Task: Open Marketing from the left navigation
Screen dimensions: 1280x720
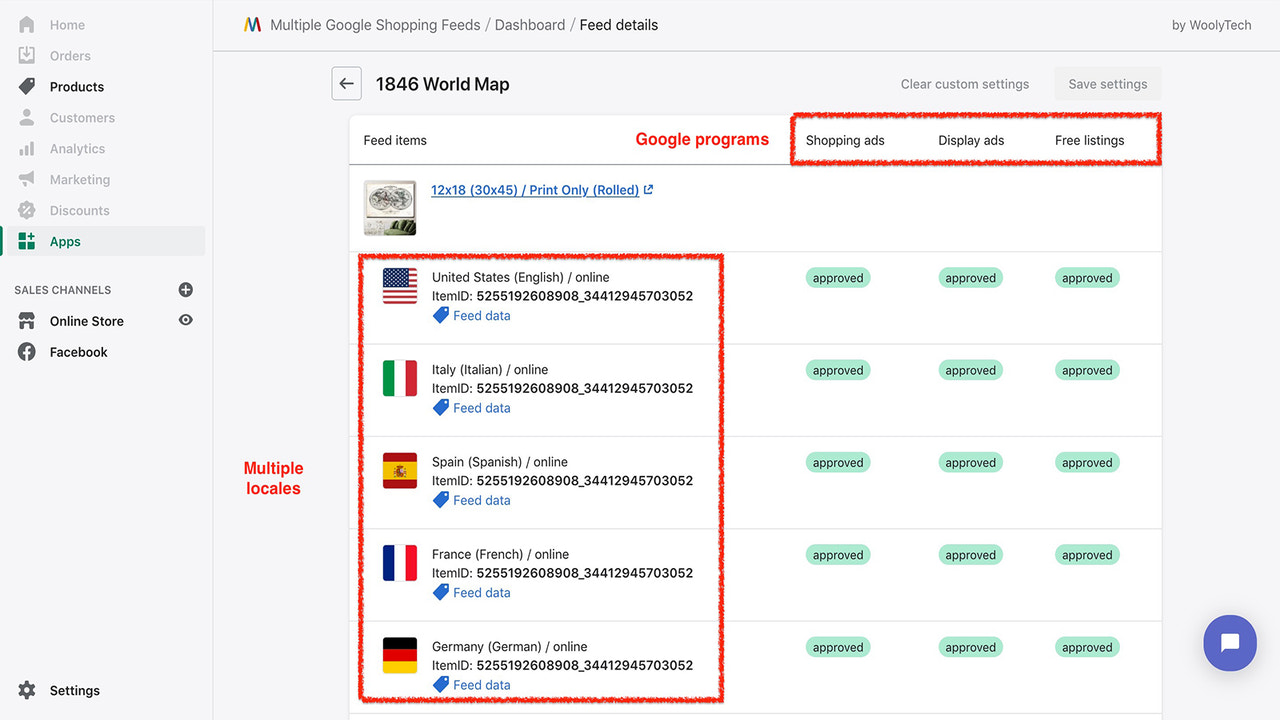Action: [25, 179]
